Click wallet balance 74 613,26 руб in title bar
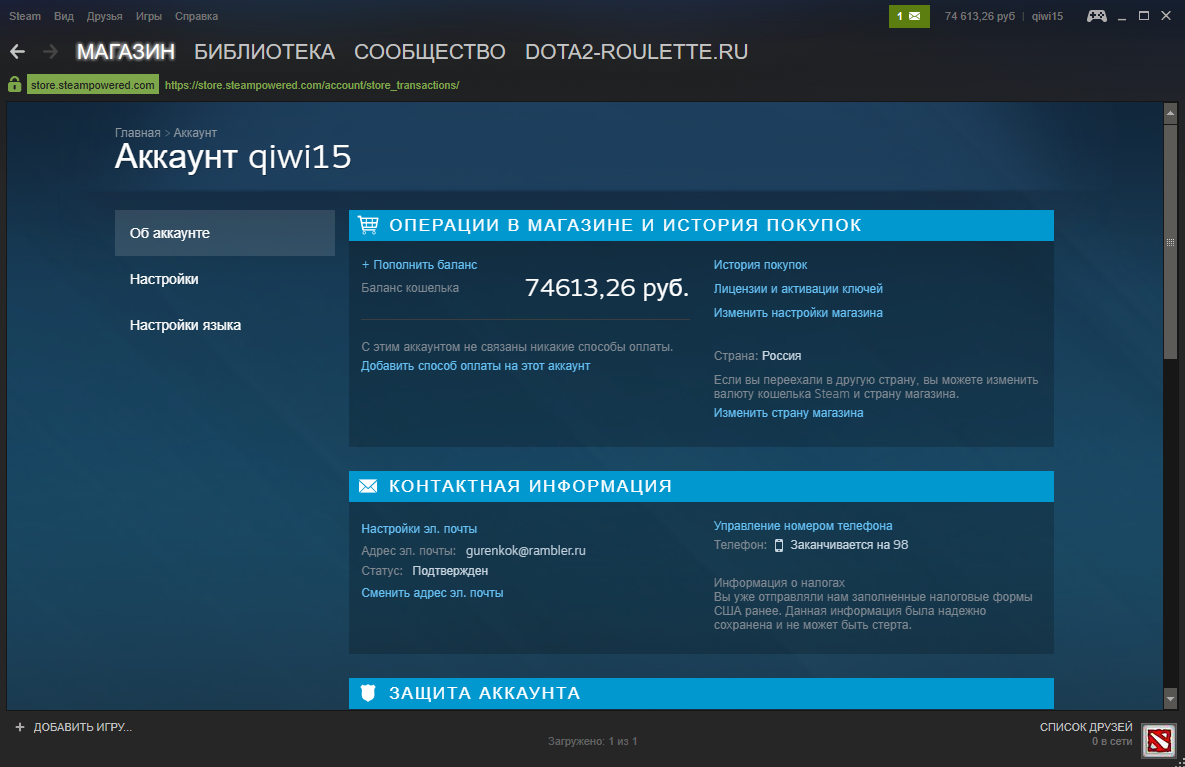 pyautogui.click(x=979, y=16)
